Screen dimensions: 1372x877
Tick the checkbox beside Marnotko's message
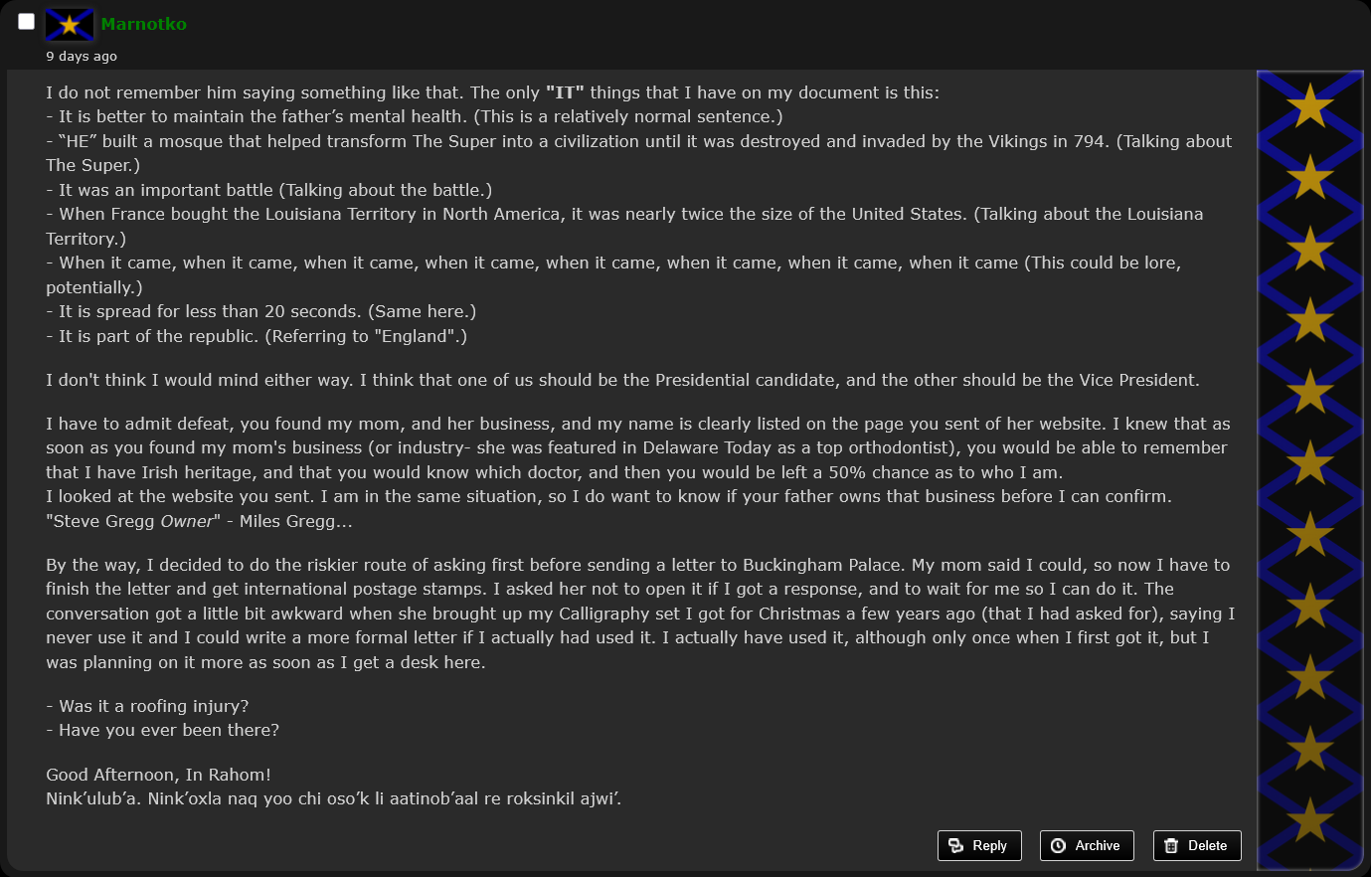[x=27, y=21]
